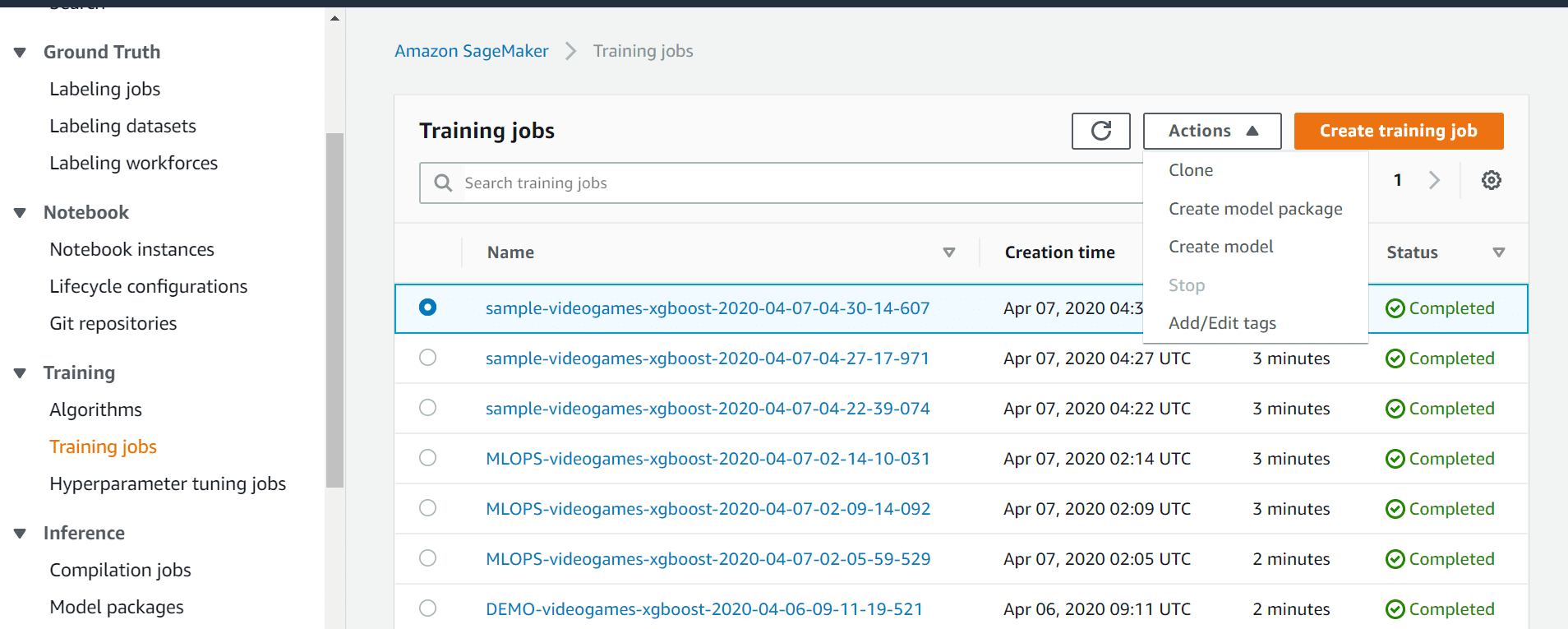The image size is (1568, 629).
Task: Select radio for MLOPS-videogames-xgboost-2020-04-07-02-09-14-092
Action: click(427, 507)
